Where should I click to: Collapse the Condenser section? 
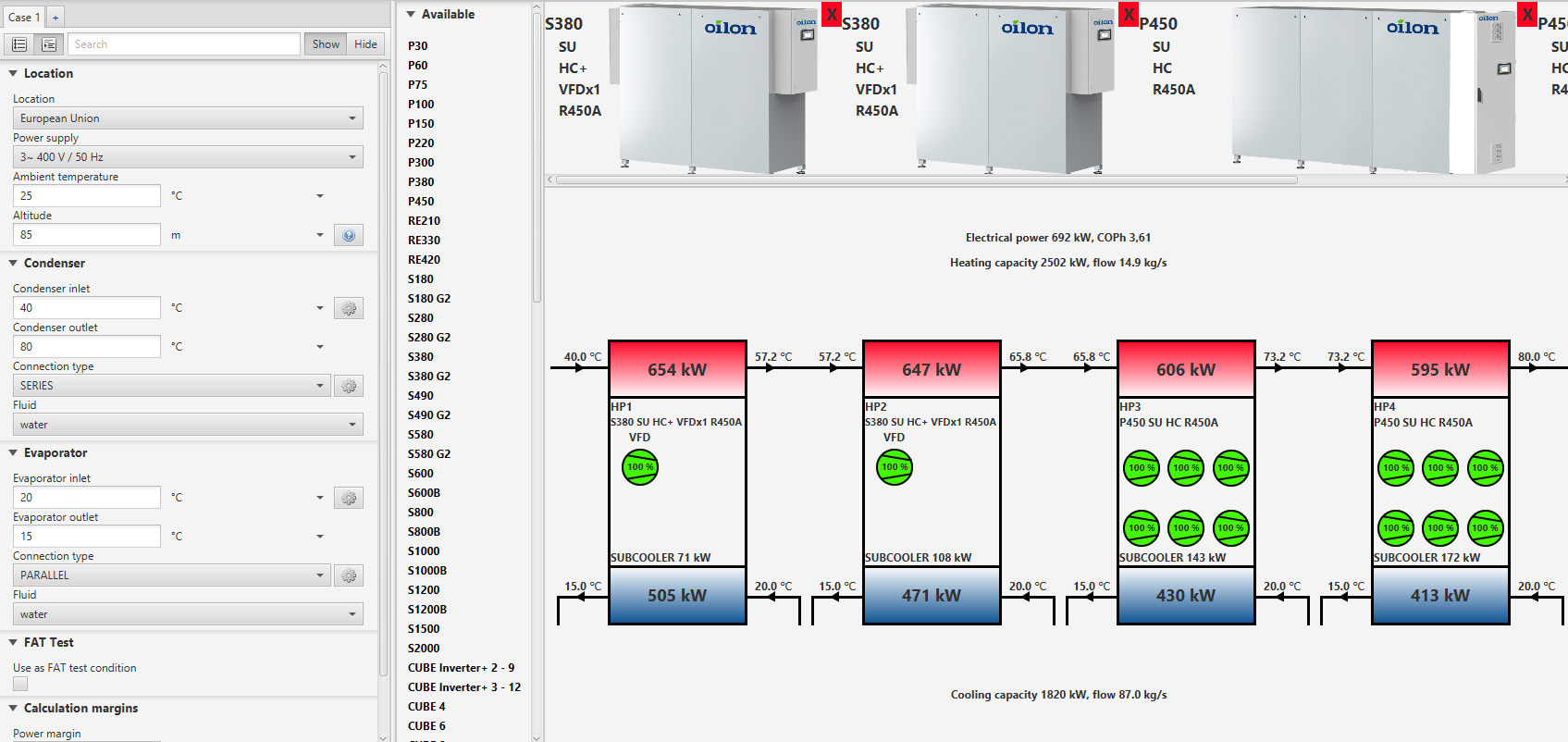pos(13,263)
